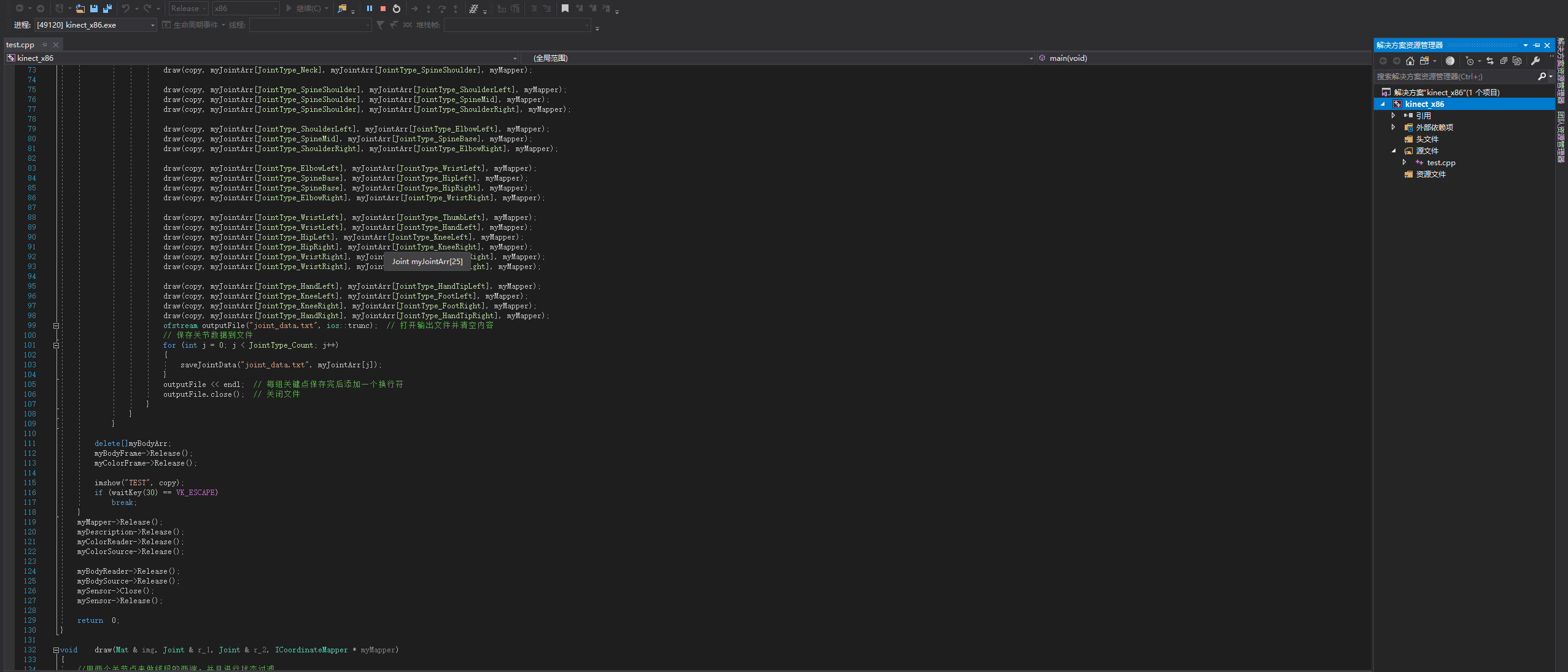
Task: Expand the 引用 node
Action: tap(1393, 115)
